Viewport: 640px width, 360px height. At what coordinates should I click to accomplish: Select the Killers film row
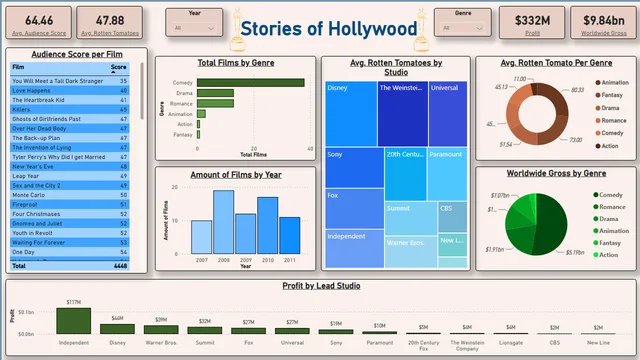(x=69, y=109)
